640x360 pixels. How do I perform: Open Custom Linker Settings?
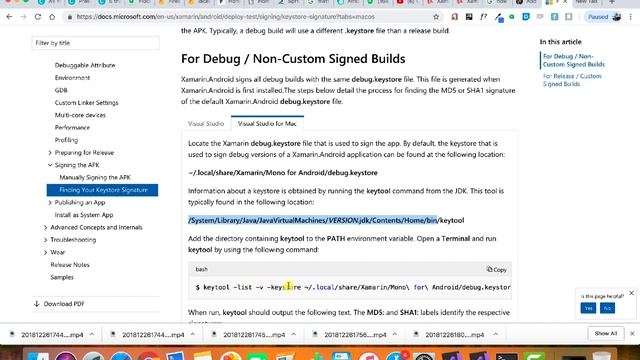[87, 103]
